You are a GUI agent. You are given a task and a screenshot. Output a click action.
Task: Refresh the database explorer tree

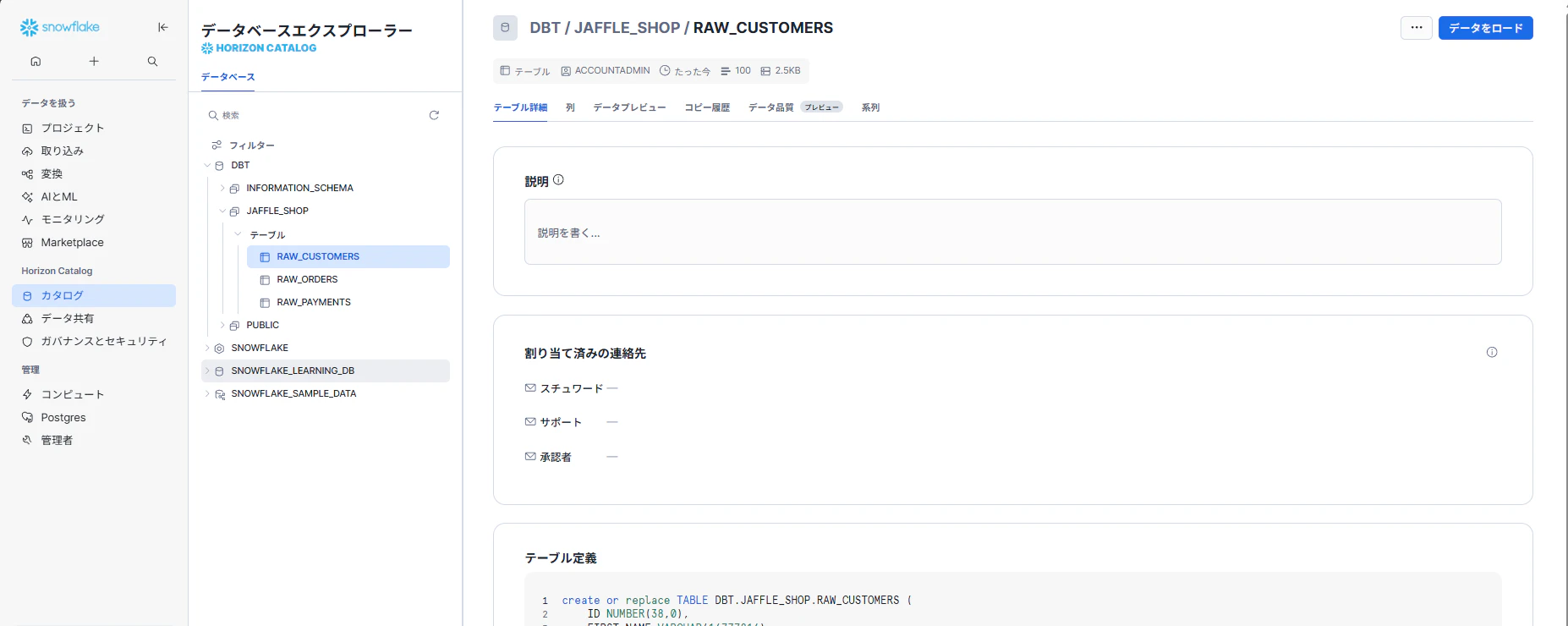[434, 115]
